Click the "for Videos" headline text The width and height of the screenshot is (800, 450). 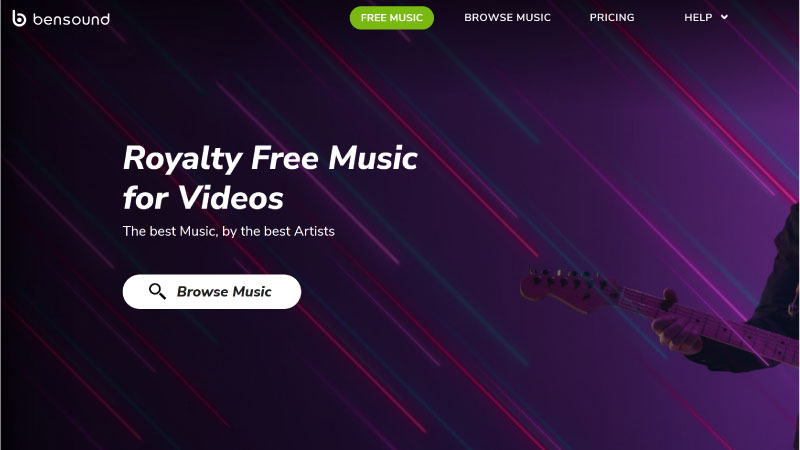pyautogui.click(x=203, y=197)
